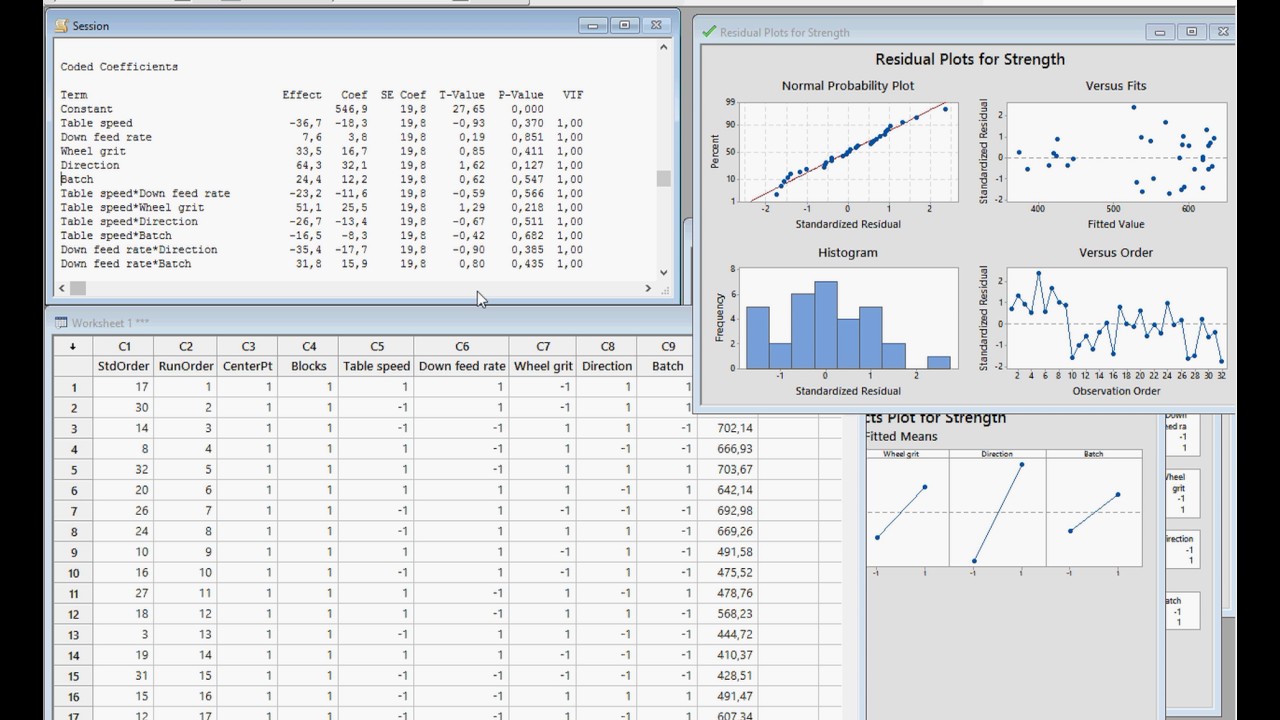The width and height of the screenshot is (1280, 720).
Task: Click the Batch column name in worksheet
Action: click(x=668, y=366)
